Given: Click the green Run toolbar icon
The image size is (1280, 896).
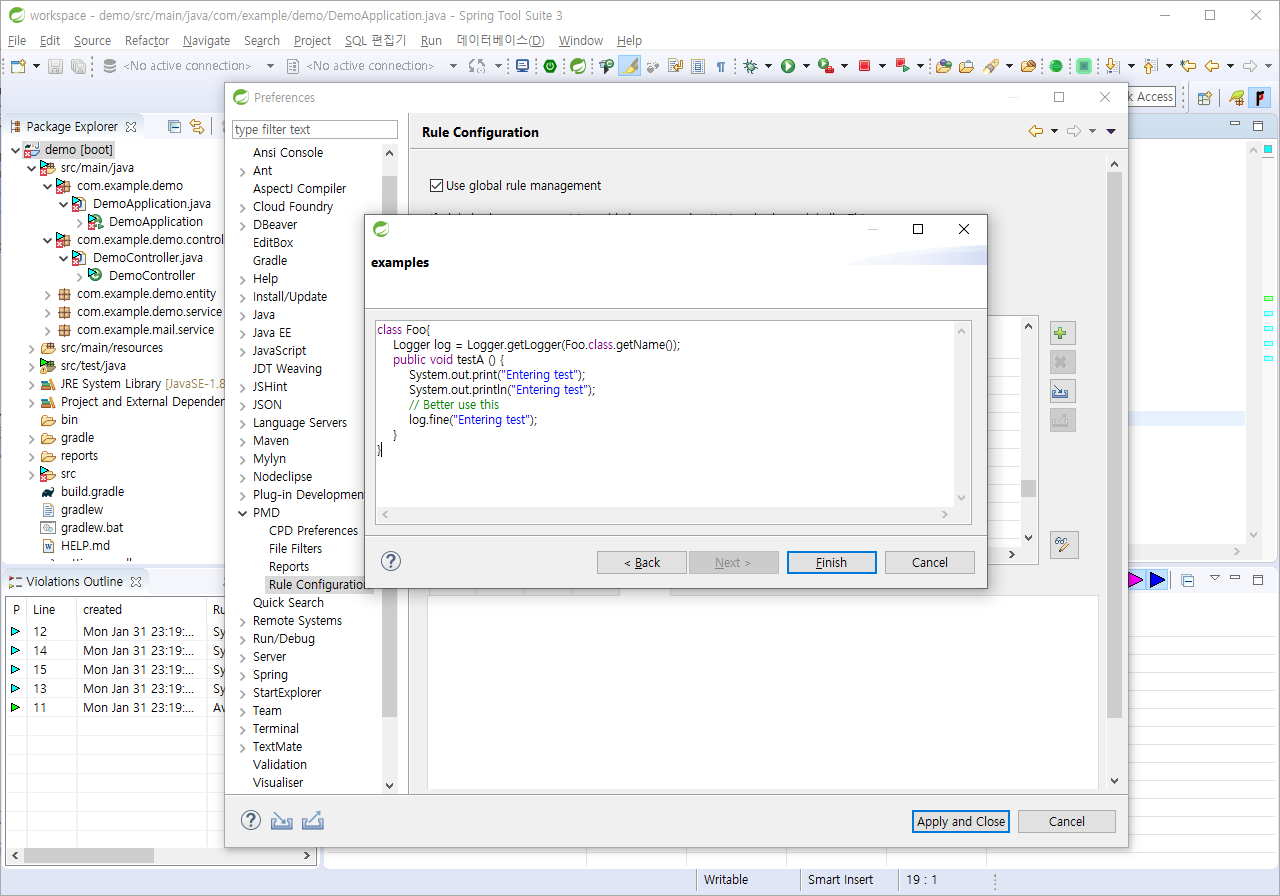Looking at the screenshot, I should tap(788, 66).
